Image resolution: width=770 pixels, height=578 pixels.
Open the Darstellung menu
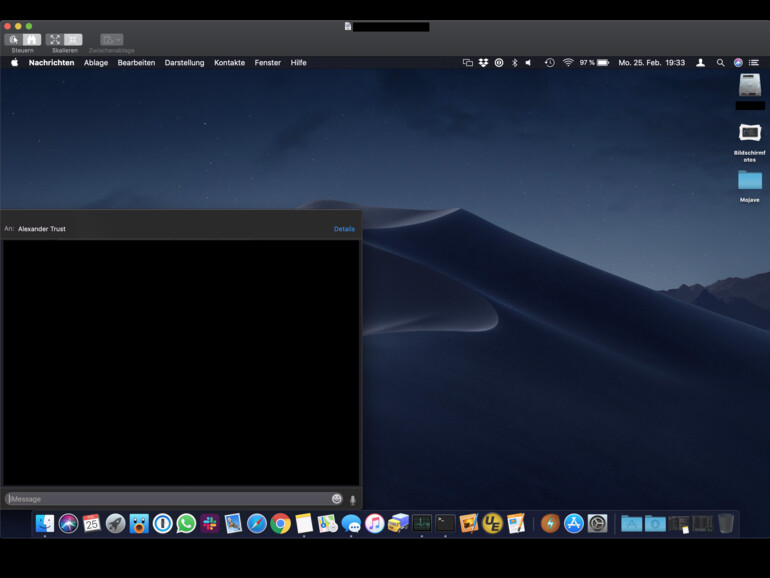coord(184,62)
